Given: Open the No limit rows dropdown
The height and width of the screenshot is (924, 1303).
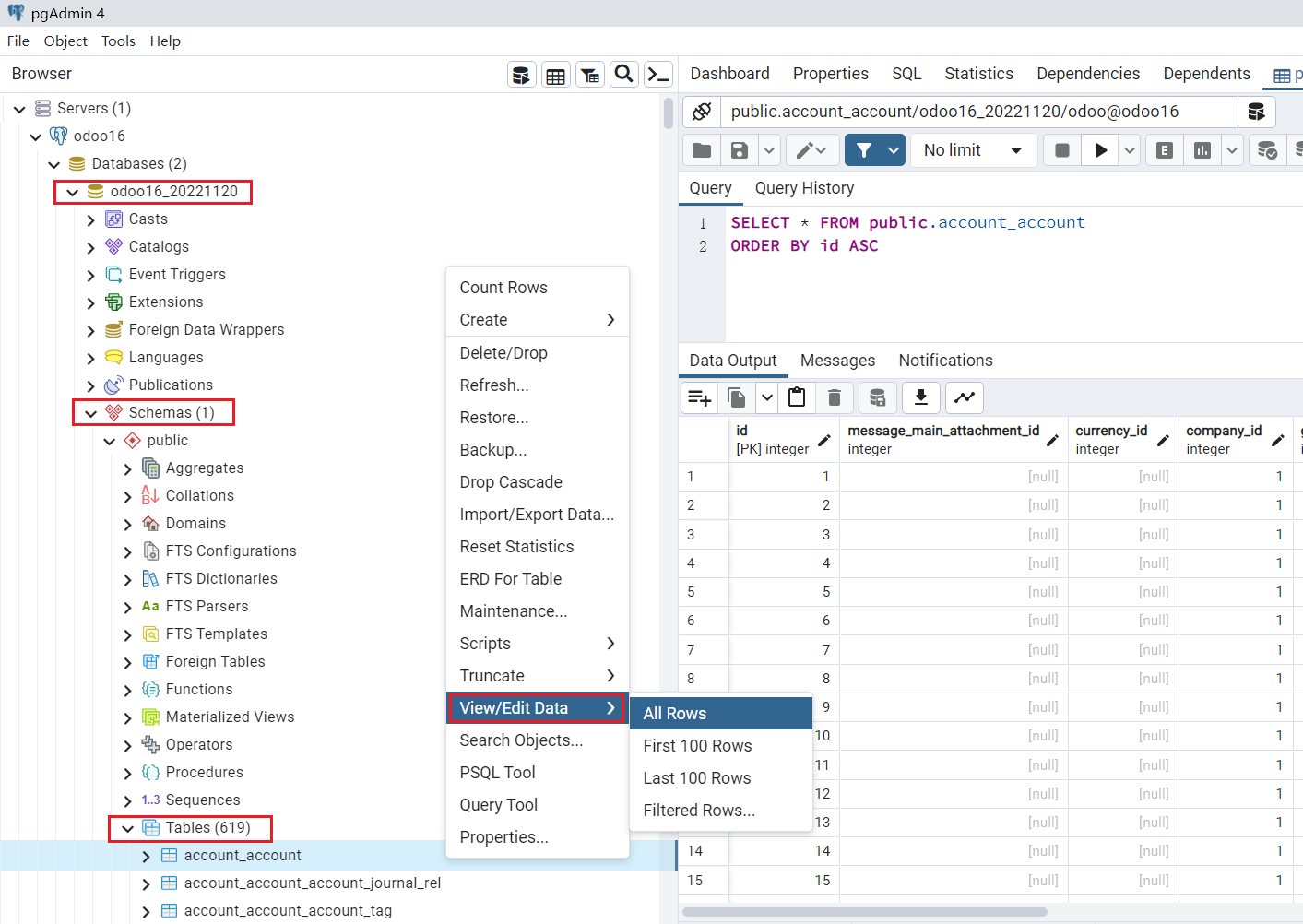Looking at the screenshot, I should point(974,150).
